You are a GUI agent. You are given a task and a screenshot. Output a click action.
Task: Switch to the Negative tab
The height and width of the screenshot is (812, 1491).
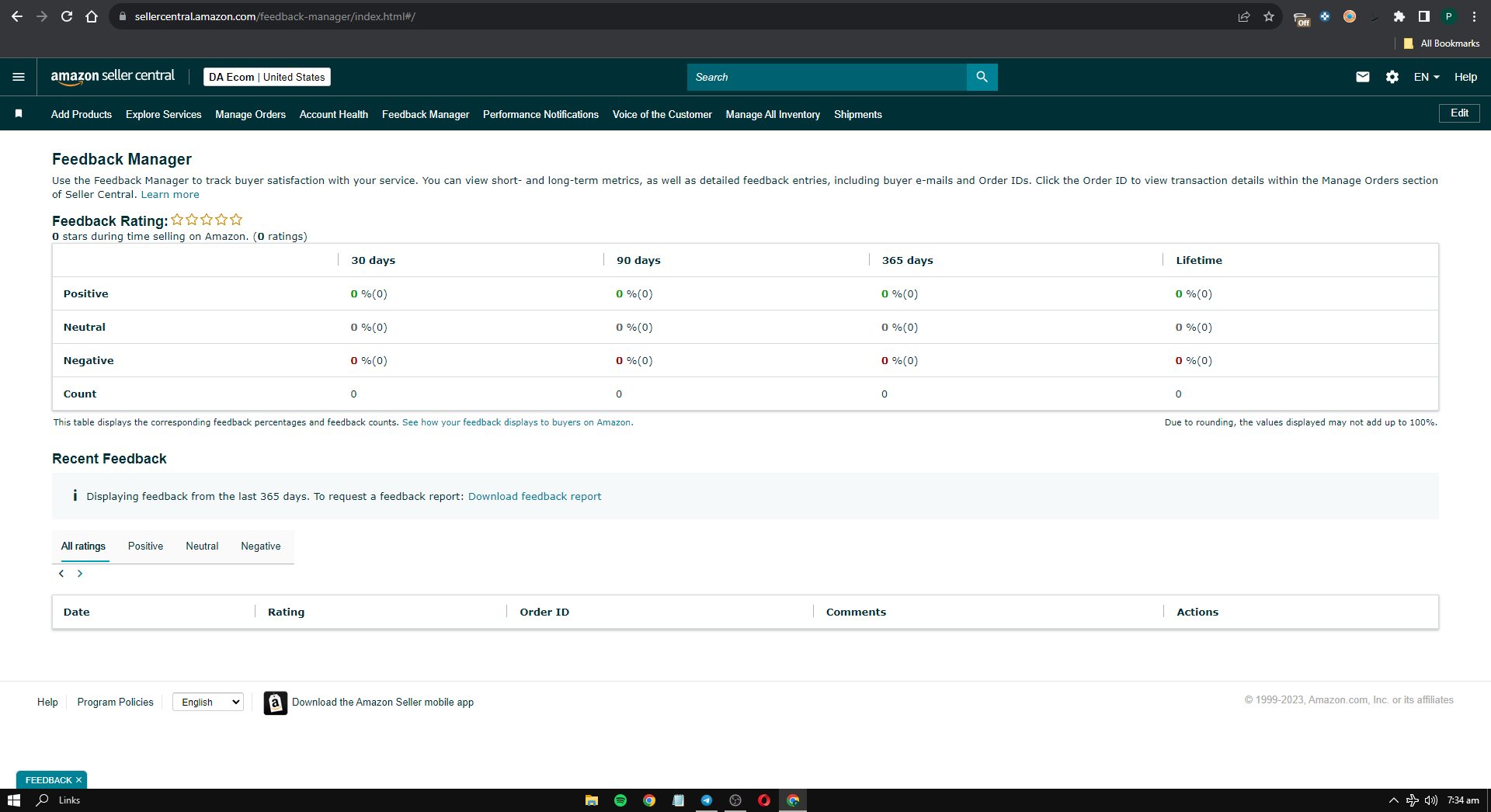(x=261, y=547)
